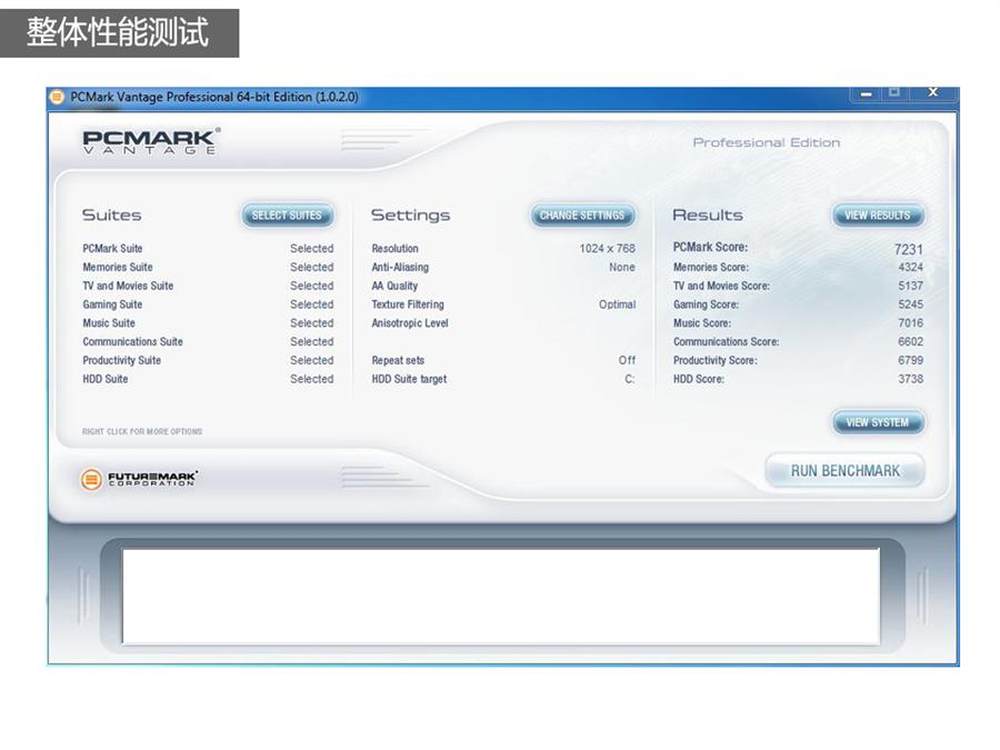Click the Repeat sets label
The width and height of the screenshot is (1000, 750).
tap(398, 360)
